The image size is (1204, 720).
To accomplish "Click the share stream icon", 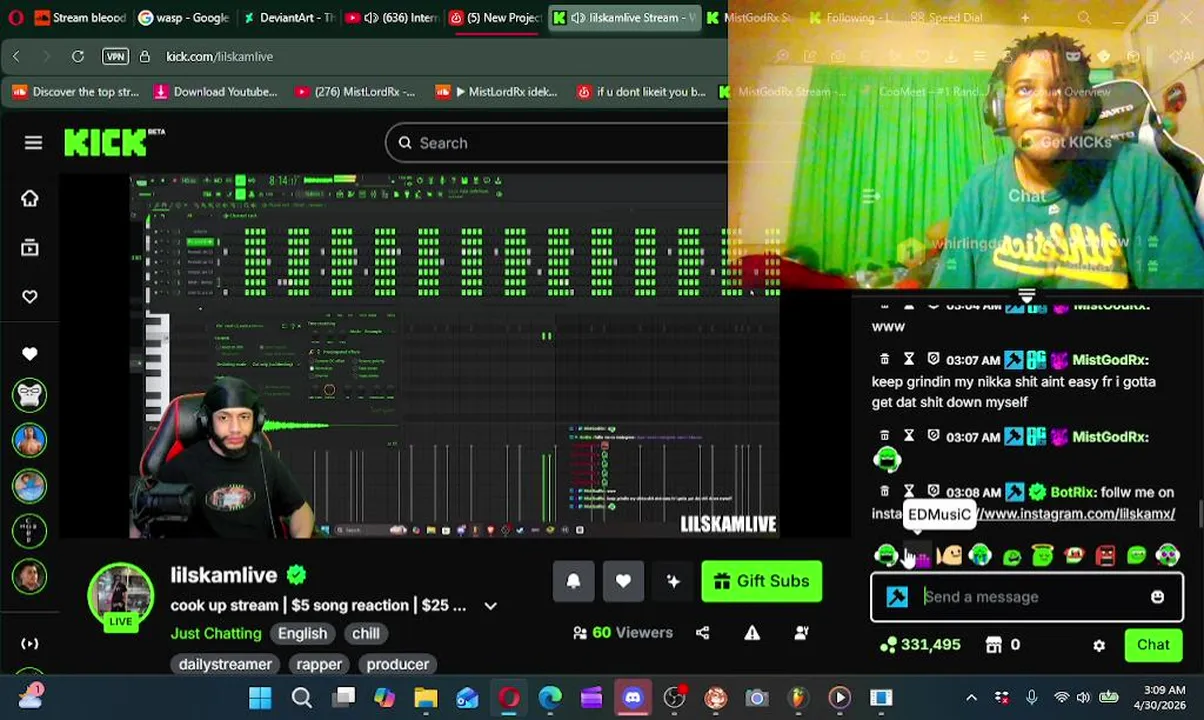I will [x=702, y=632].
